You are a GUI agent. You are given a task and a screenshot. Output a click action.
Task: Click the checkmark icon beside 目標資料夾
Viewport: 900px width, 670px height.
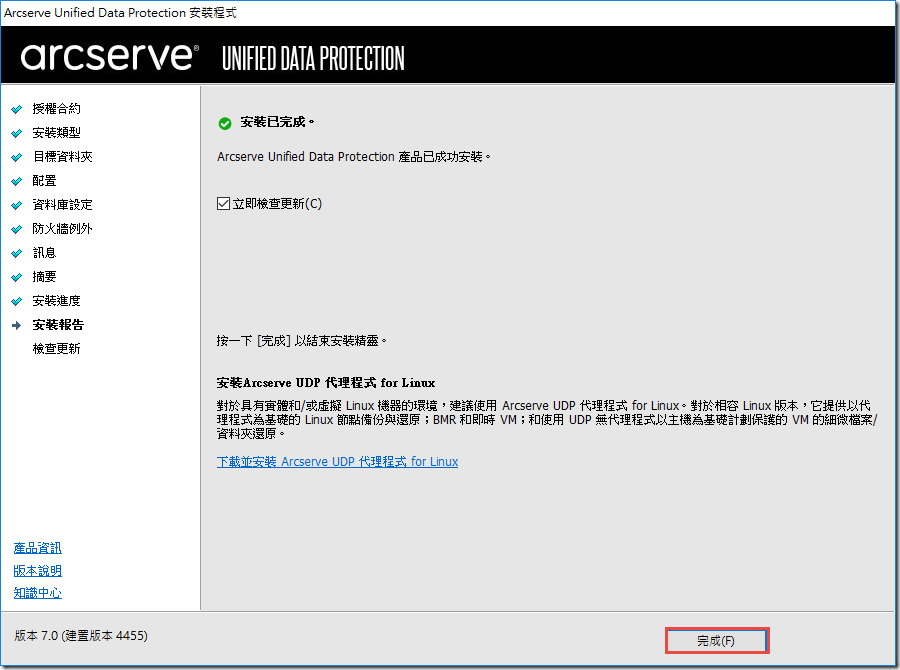pos(17,157)
